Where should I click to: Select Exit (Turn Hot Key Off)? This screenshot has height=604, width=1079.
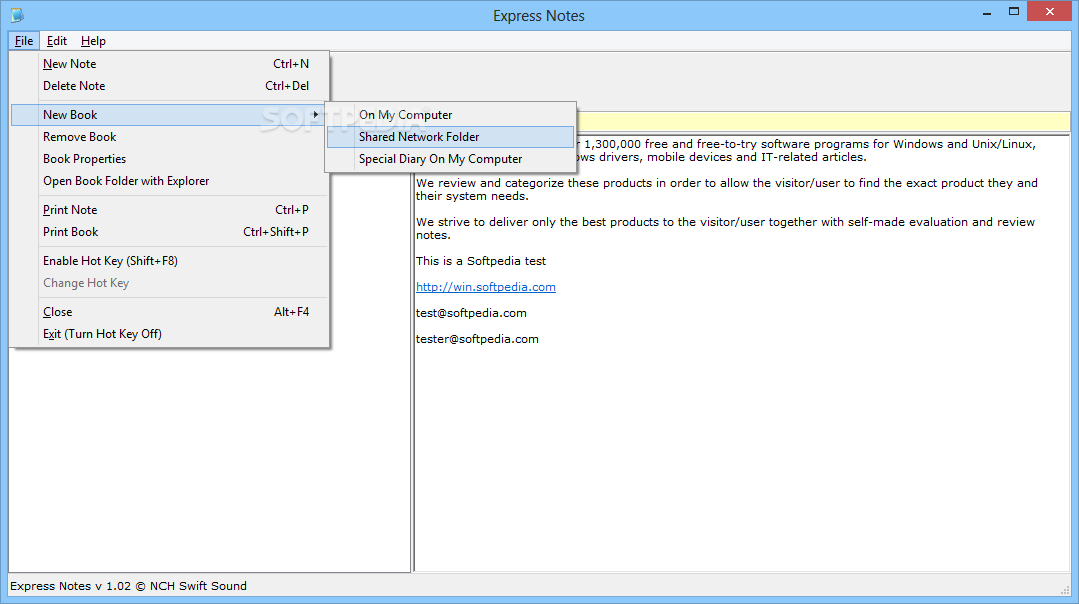[x=170, y=334]
